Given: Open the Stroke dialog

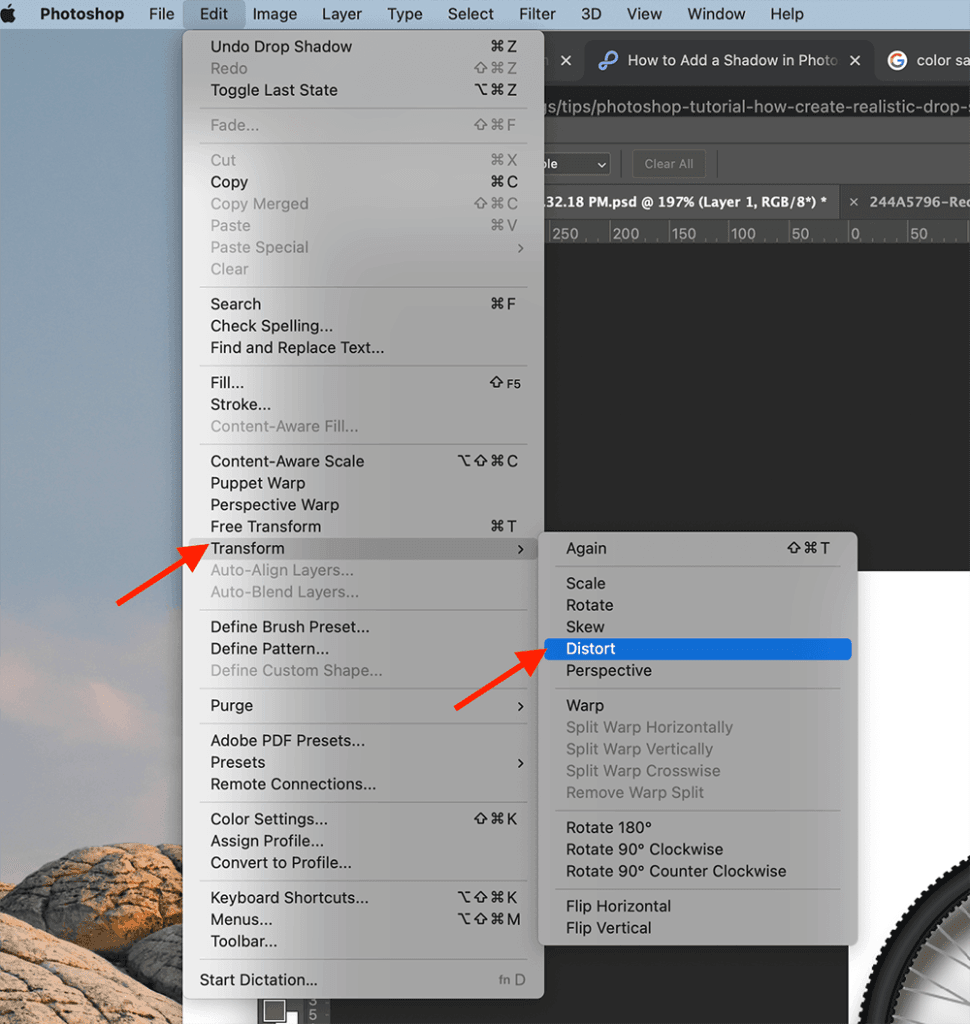Looking at the screenshot, I should coord(363,405).
